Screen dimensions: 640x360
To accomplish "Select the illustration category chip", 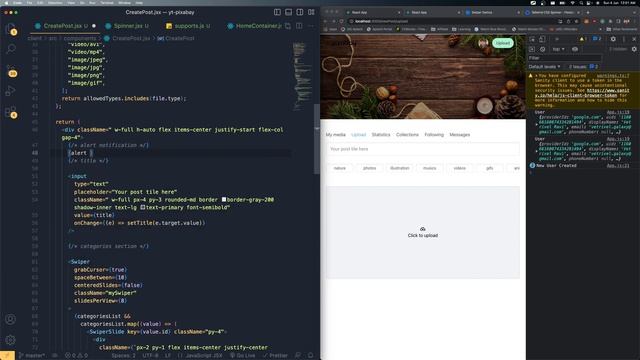I will pyautogui.click(x=400, y=168).
